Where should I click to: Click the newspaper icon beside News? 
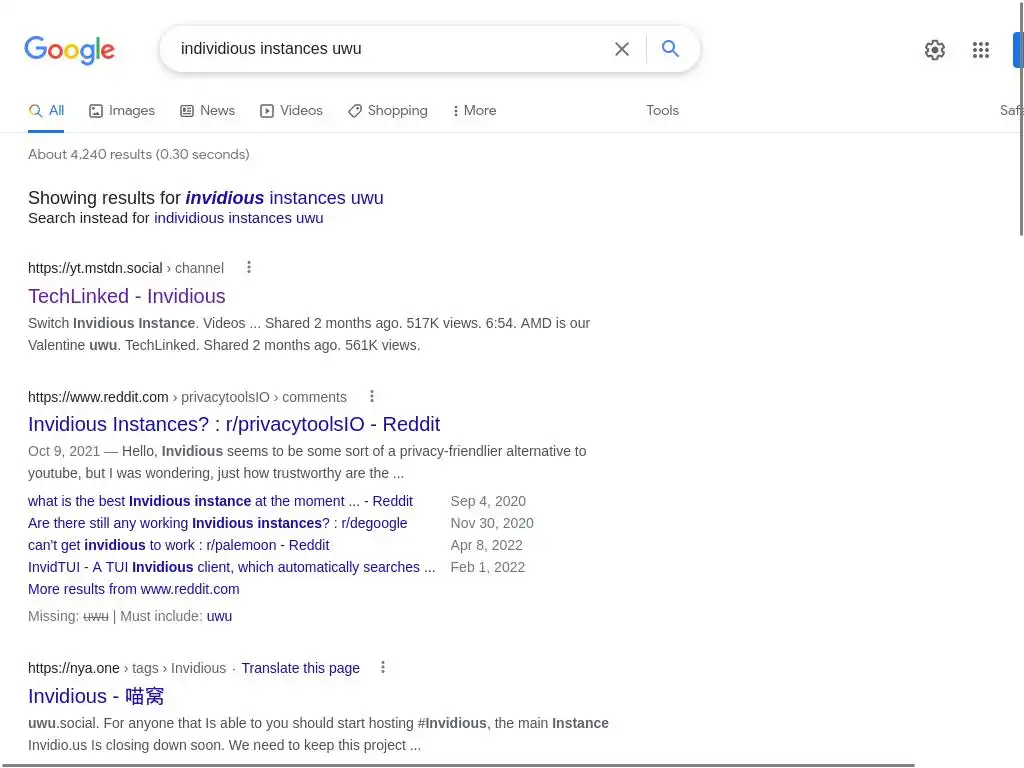pyautogui.click(x=187, y=111)
